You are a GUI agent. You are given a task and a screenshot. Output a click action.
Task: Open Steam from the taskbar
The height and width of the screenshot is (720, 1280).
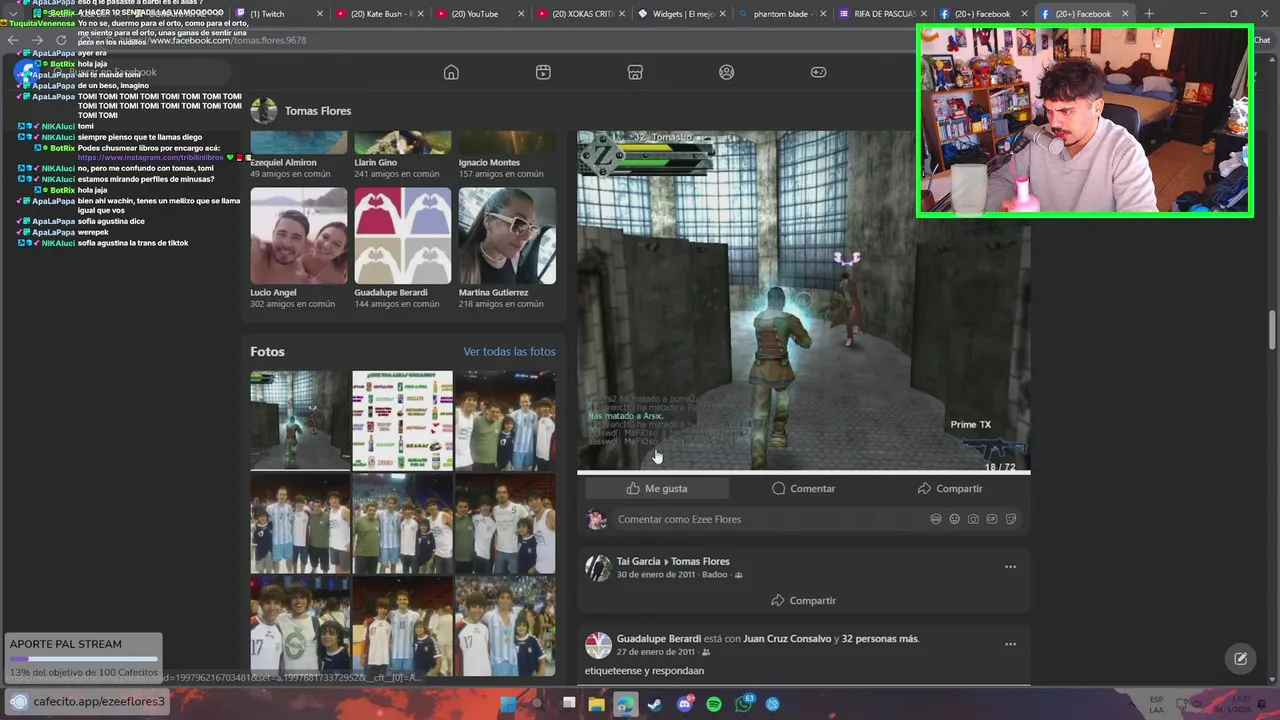coord(655,704)
